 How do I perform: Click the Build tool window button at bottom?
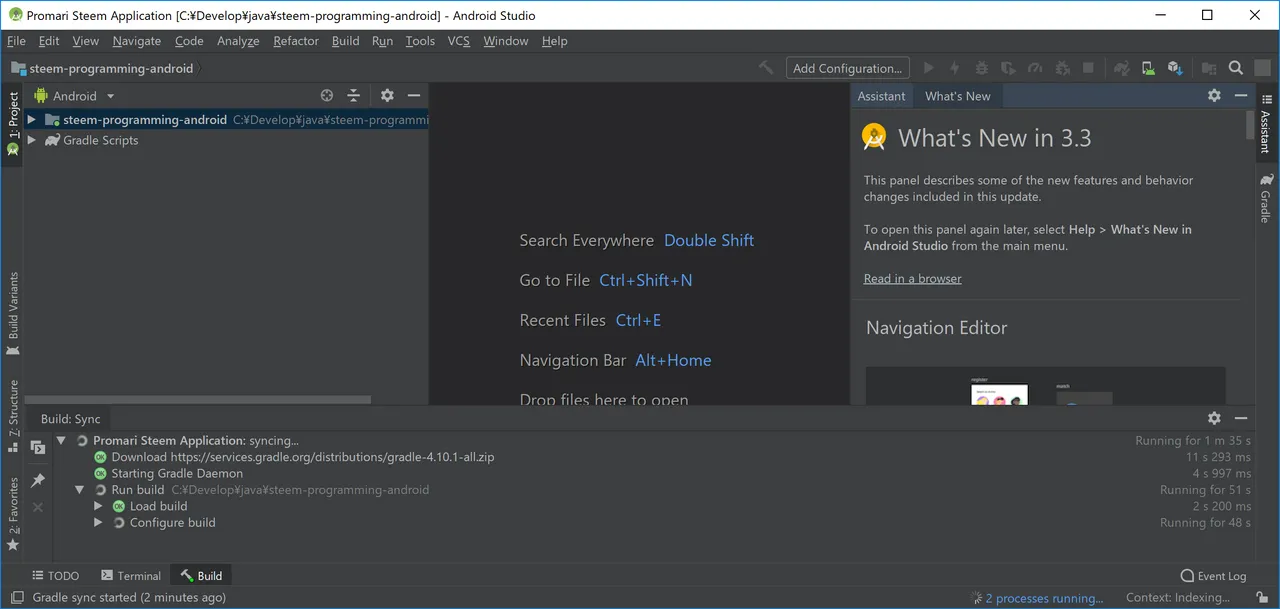202,576
